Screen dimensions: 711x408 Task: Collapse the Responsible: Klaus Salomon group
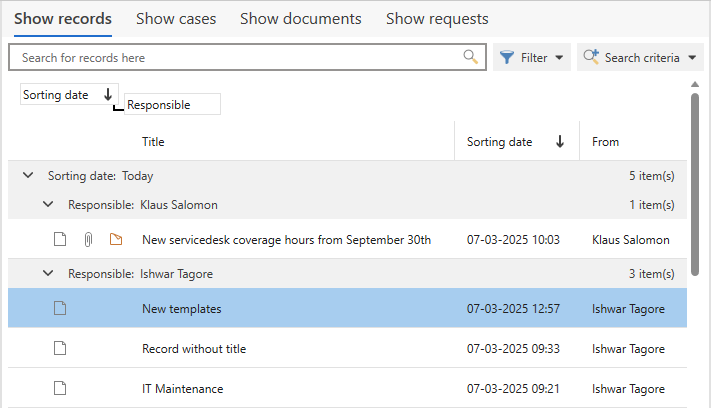pos(48,205)
